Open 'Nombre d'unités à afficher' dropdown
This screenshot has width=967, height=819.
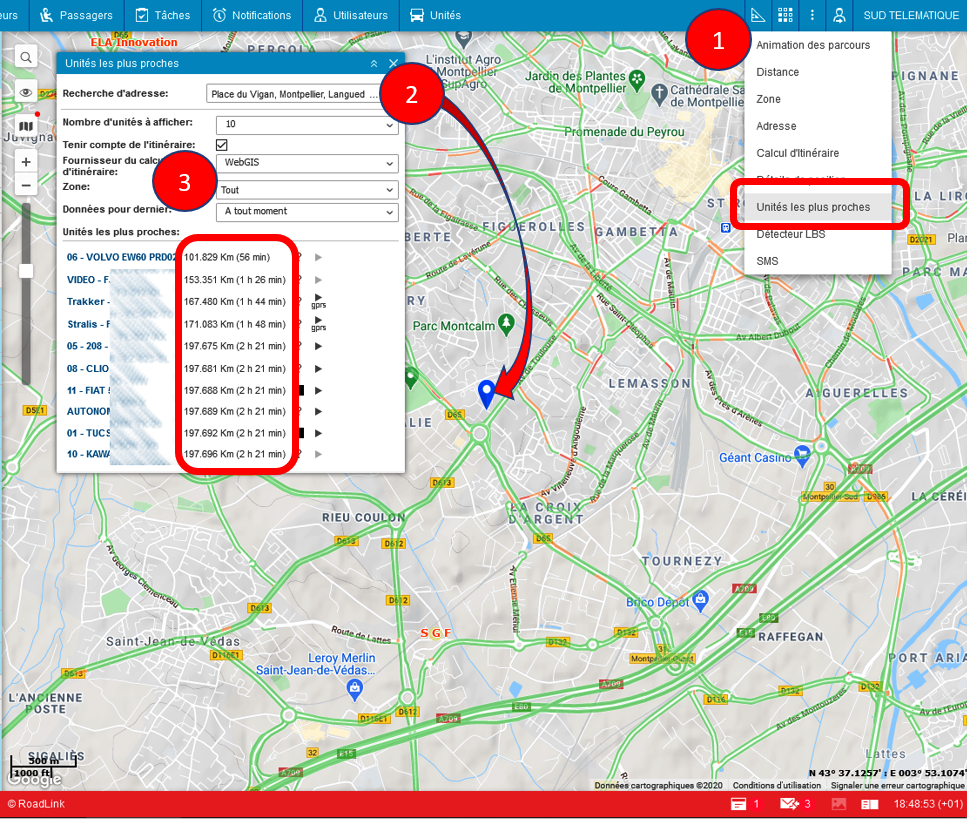click(x=307, y=125)
